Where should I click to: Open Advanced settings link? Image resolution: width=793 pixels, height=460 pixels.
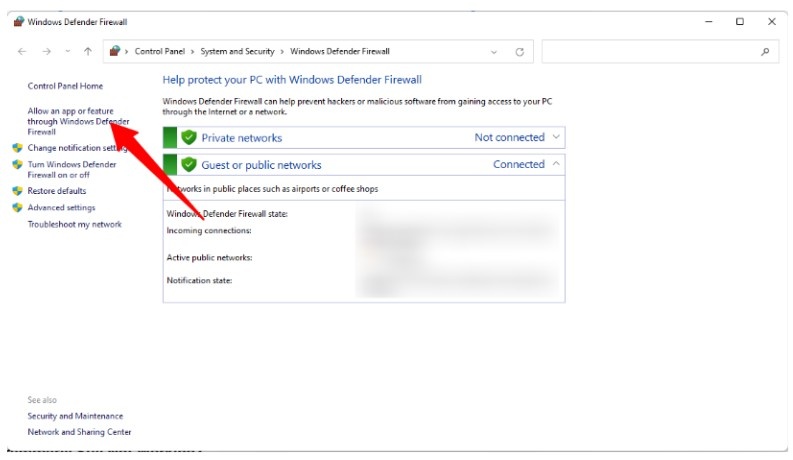click(x=61, y=208)
